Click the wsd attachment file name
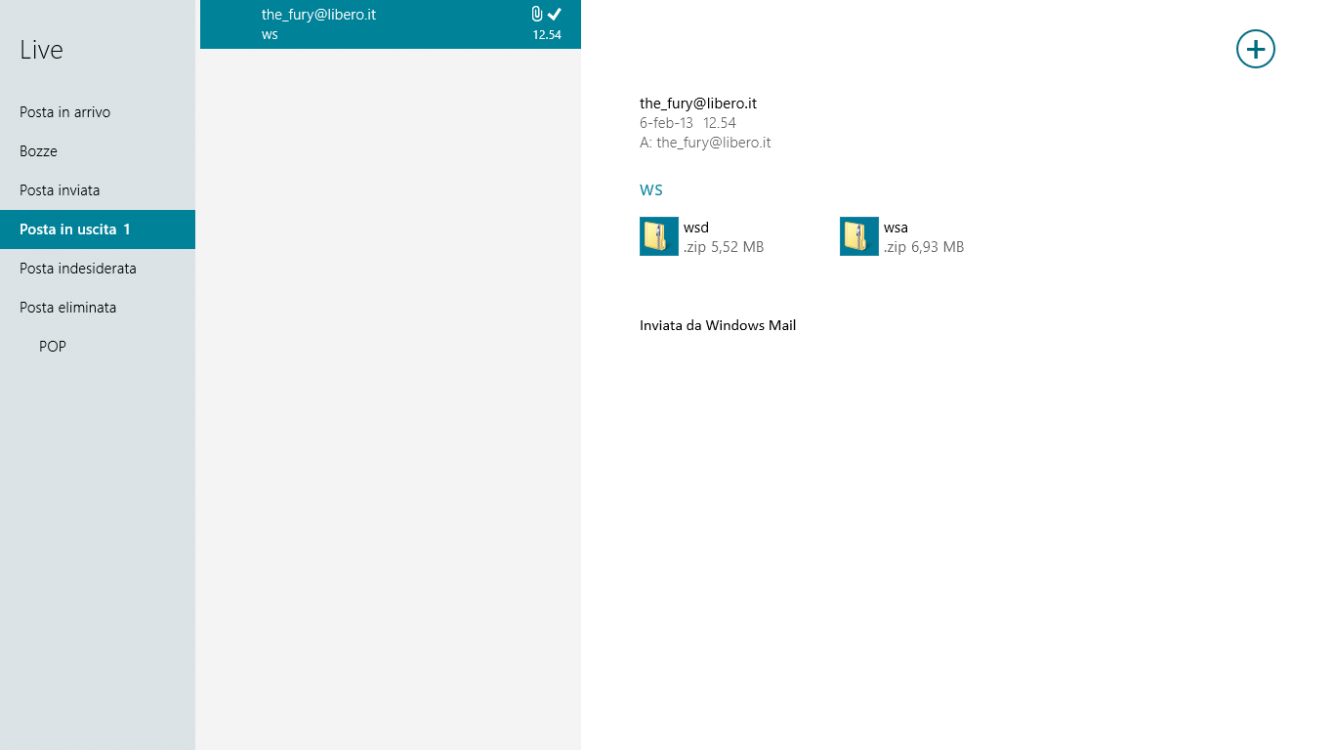1334x750 pixels. coord(696,227)
